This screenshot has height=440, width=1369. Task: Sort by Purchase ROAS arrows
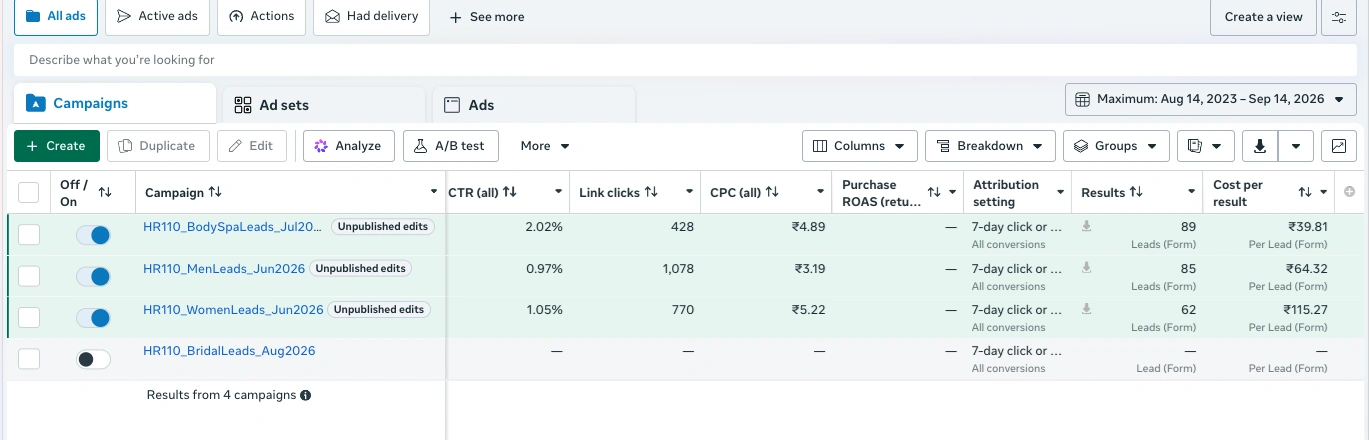pos(934,192)
